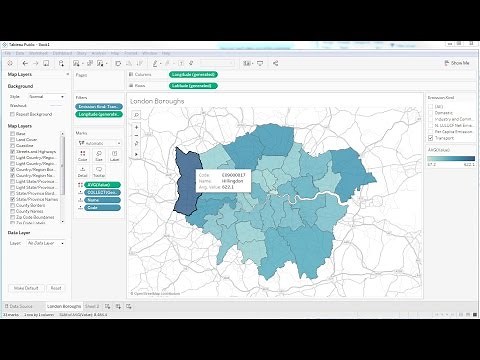
Task: Open the Show/hide cards dropdown arrow
Action: point(252,64)
